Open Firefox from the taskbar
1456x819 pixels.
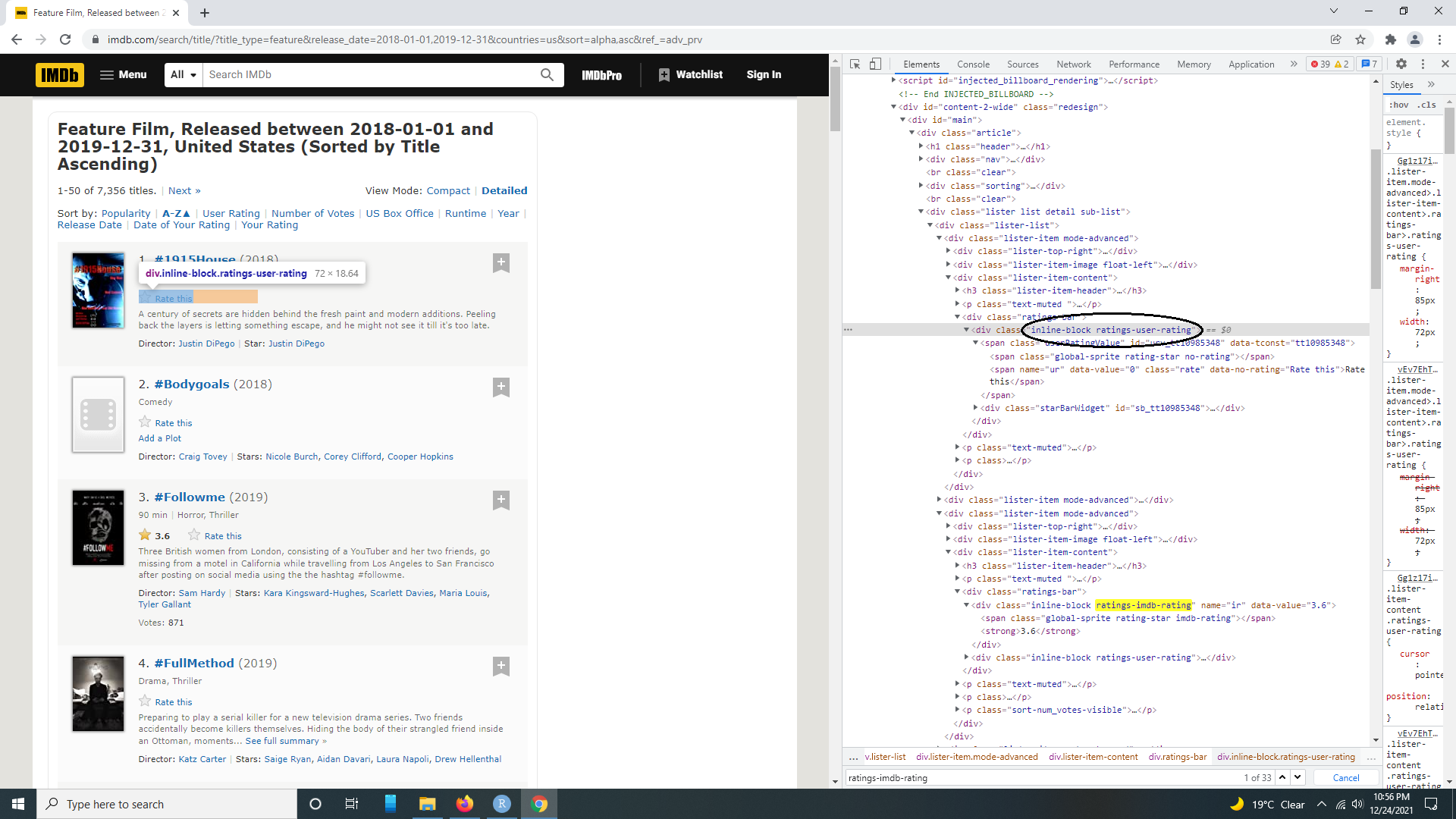coord(465,804)
